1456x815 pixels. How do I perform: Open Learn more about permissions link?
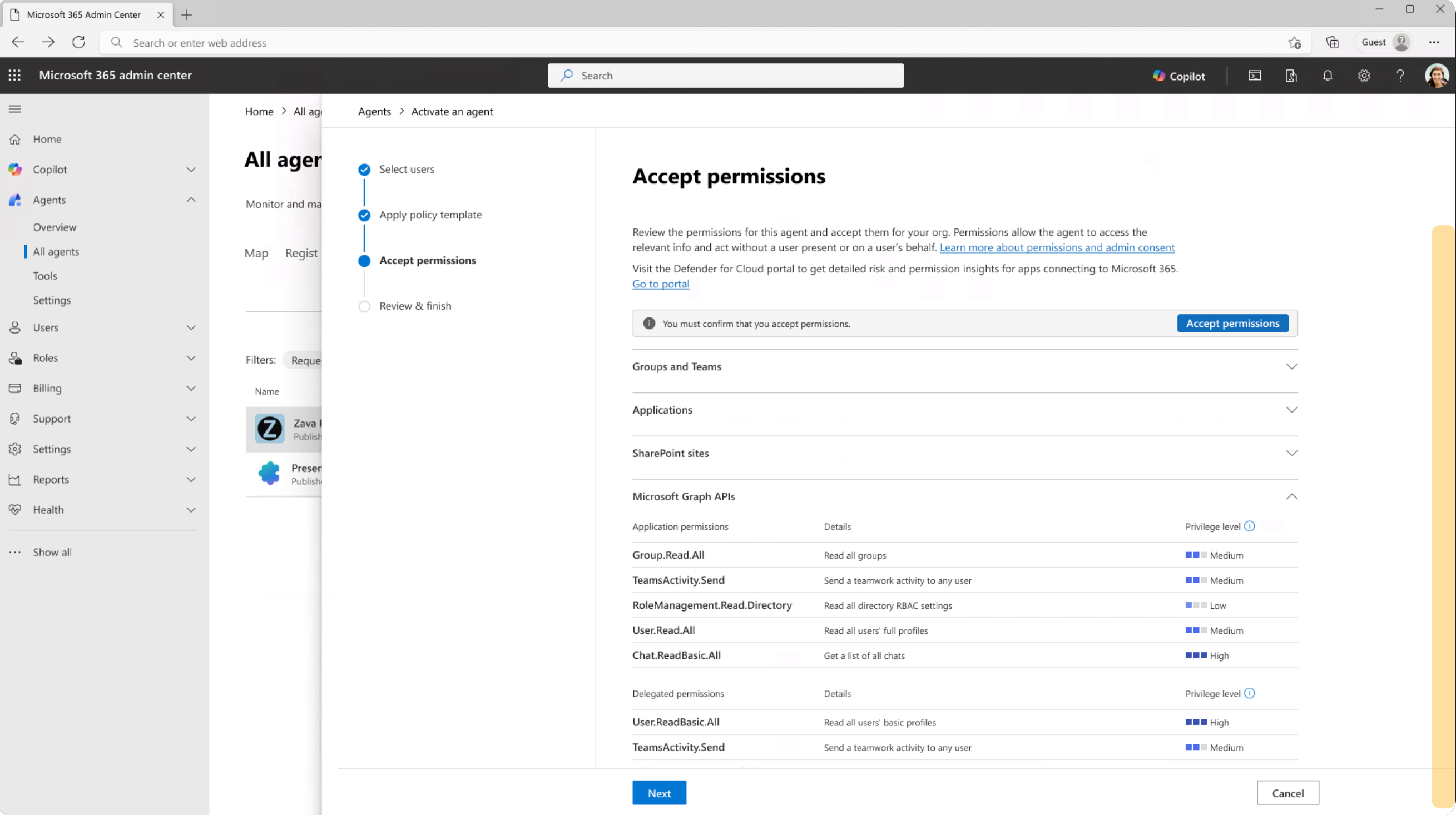coord(1057,247)
